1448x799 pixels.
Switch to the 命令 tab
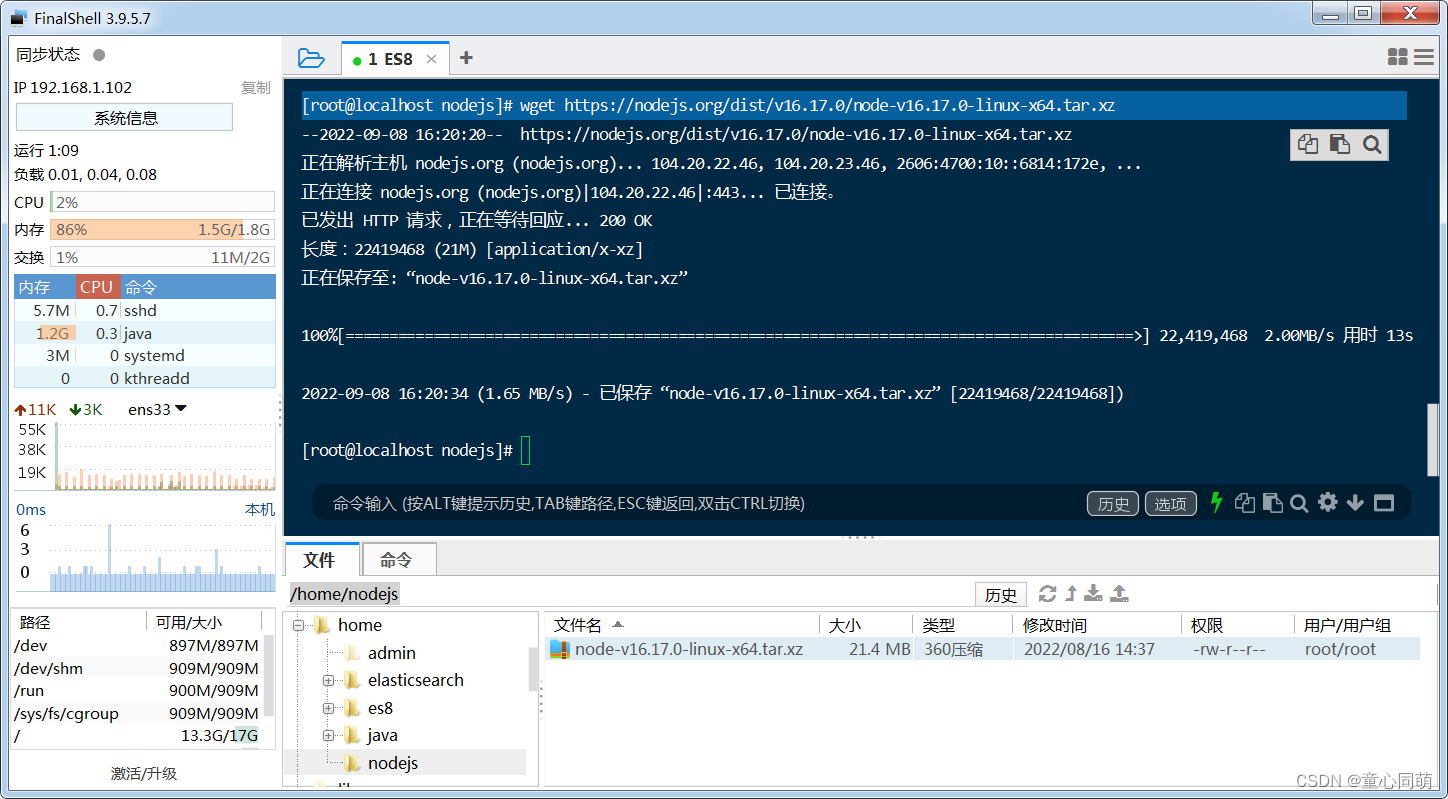397,559
